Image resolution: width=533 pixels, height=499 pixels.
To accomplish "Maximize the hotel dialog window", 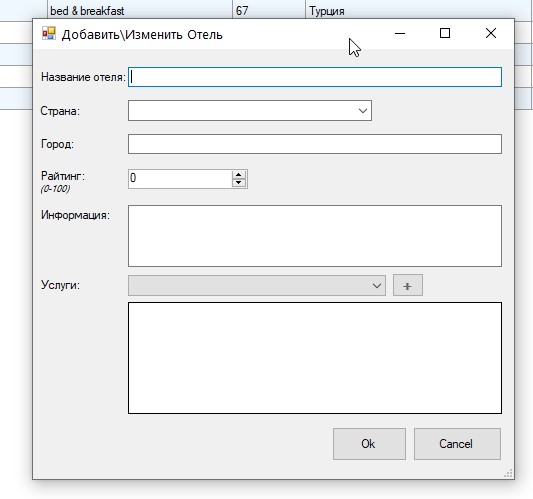I will pyautogui.click(x=445, y=33).
